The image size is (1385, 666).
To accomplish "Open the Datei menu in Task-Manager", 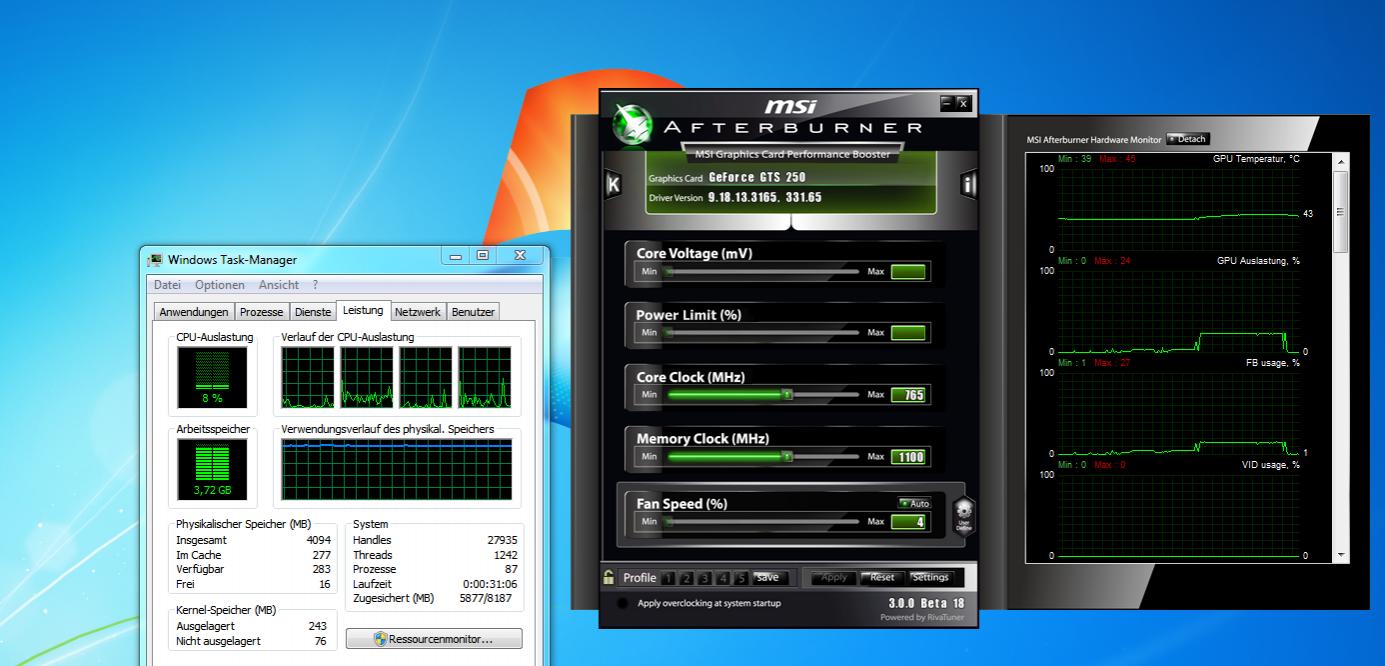I will pyautogui.click(x=167, y=285).
